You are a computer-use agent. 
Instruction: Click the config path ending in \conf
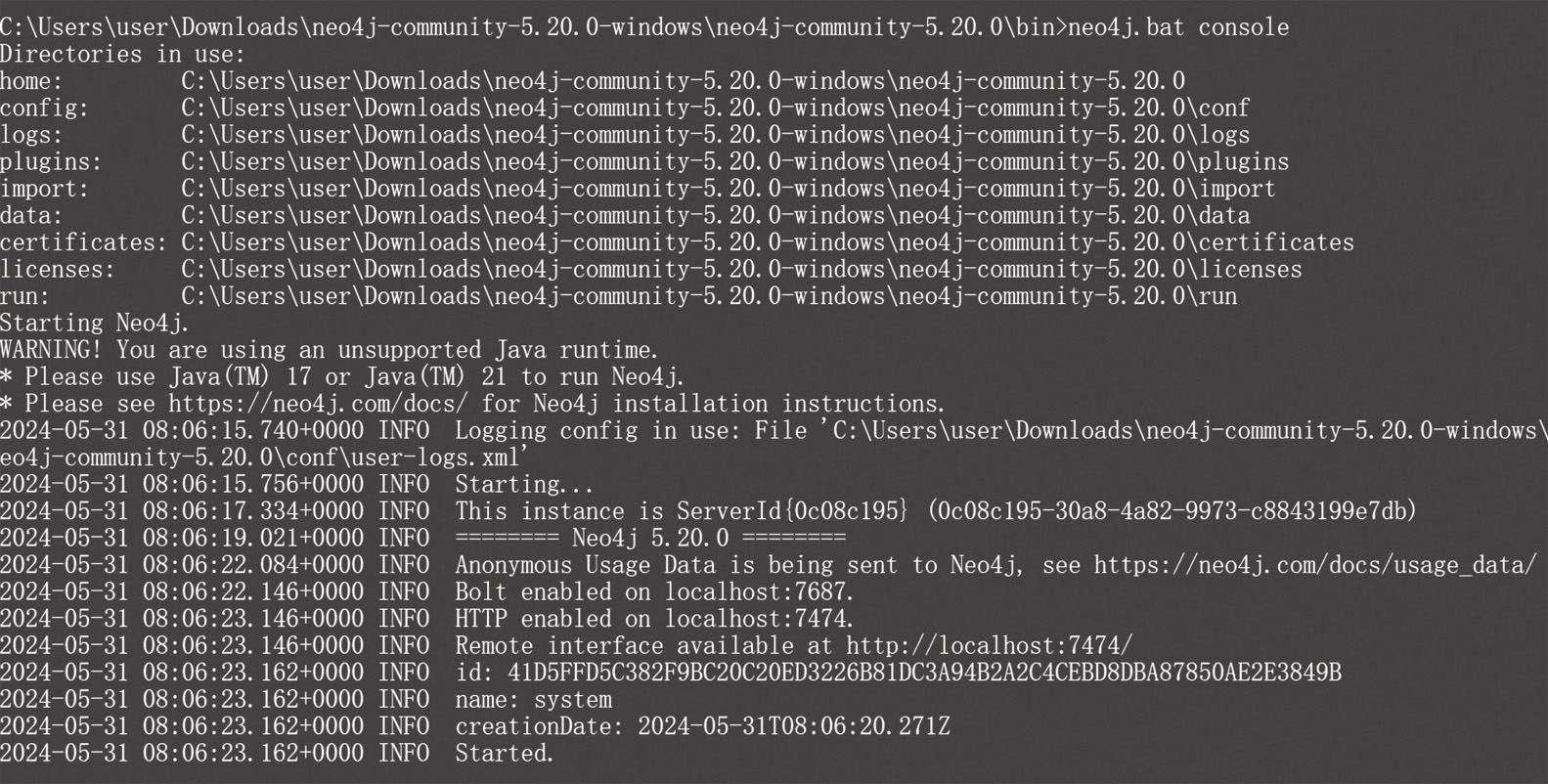pyautogui.click(x=715, y=108)
